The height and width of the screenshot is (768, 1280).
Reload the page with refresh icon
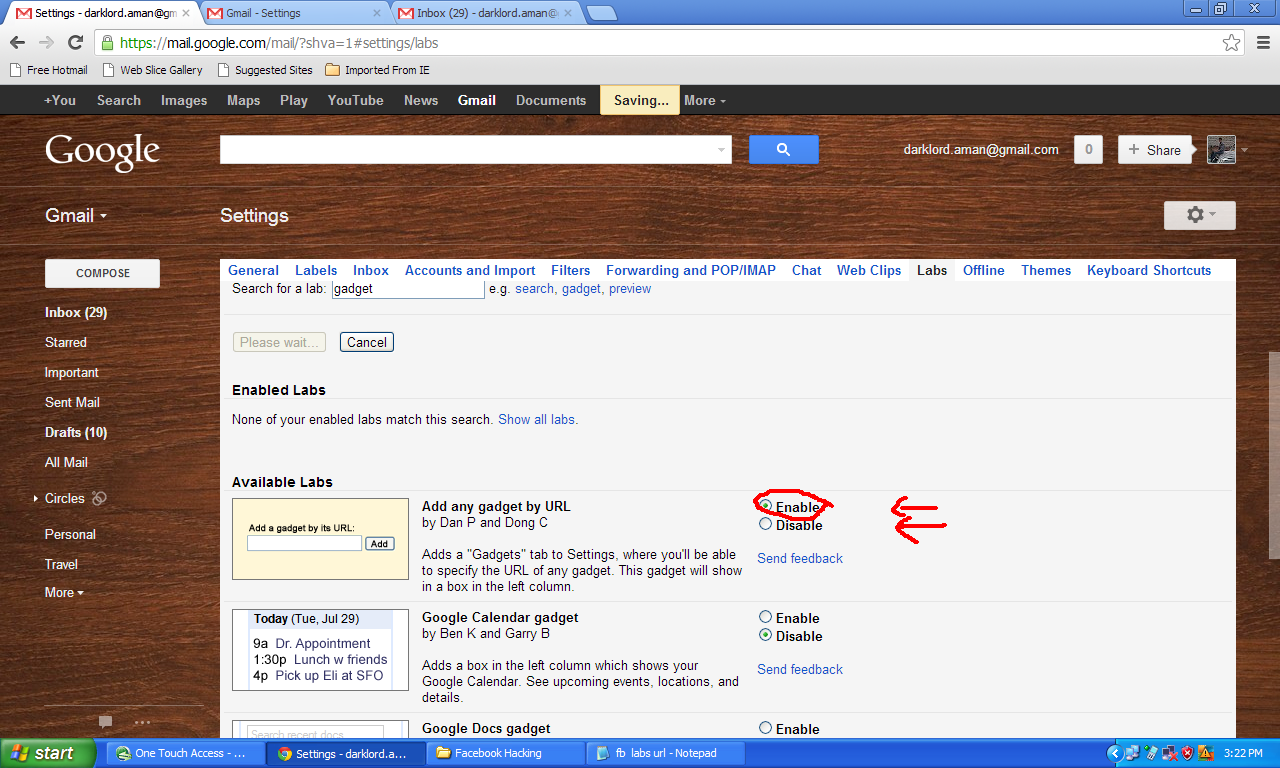tap(75, 42)
